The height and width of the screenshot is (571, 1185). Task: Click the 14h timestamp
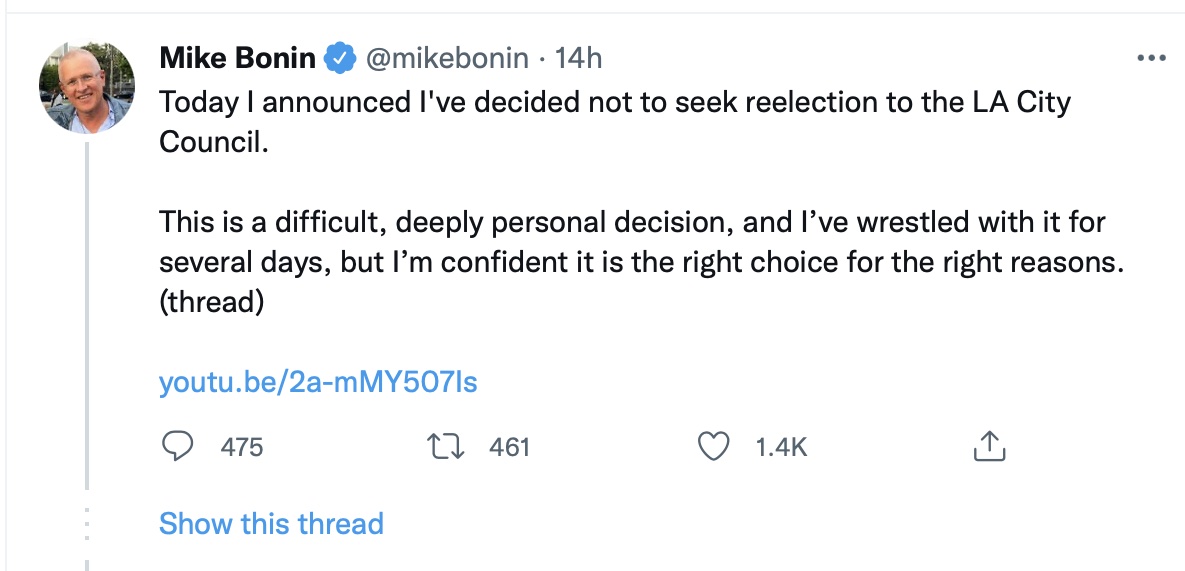click(x=578, y=59)
